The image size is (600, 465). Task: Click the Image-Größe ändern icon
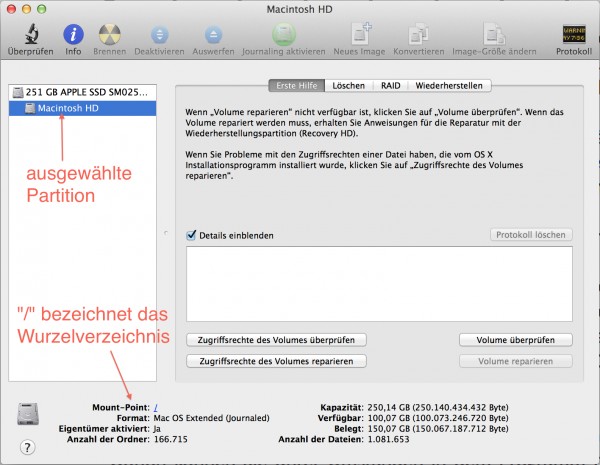(494, 34)
